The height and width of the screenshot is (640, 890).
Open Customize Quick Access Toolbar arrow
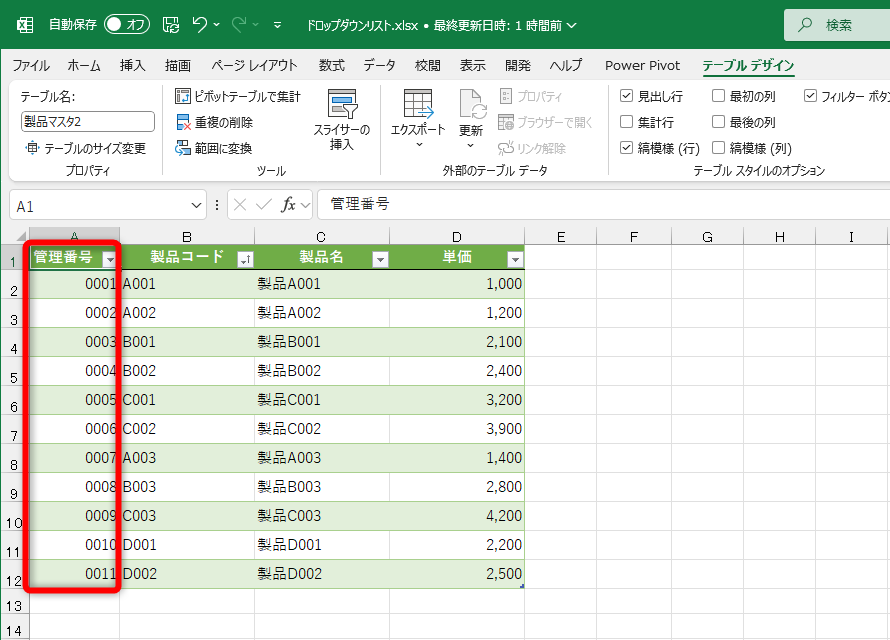click(x=277, y=25)
